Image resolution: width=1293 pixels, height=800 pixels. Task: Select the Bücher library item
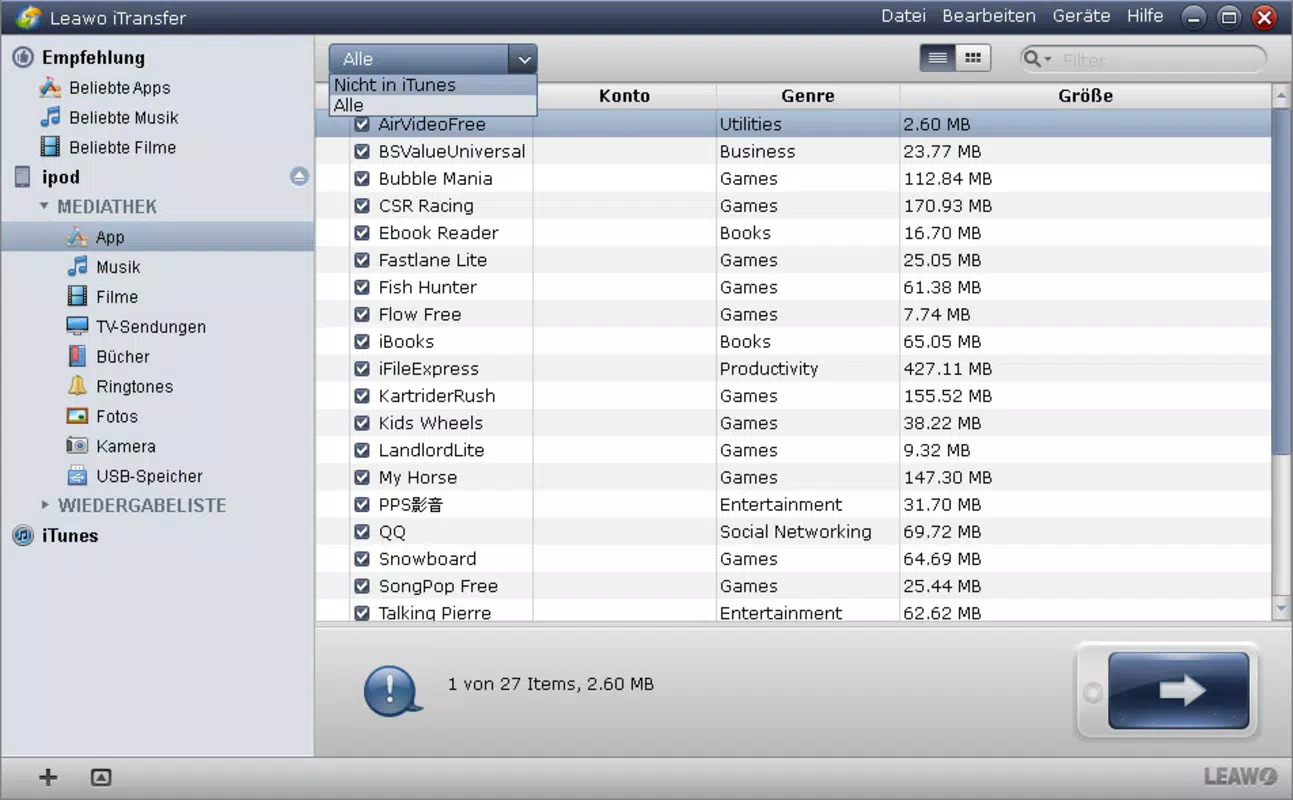tap(108, 357)
